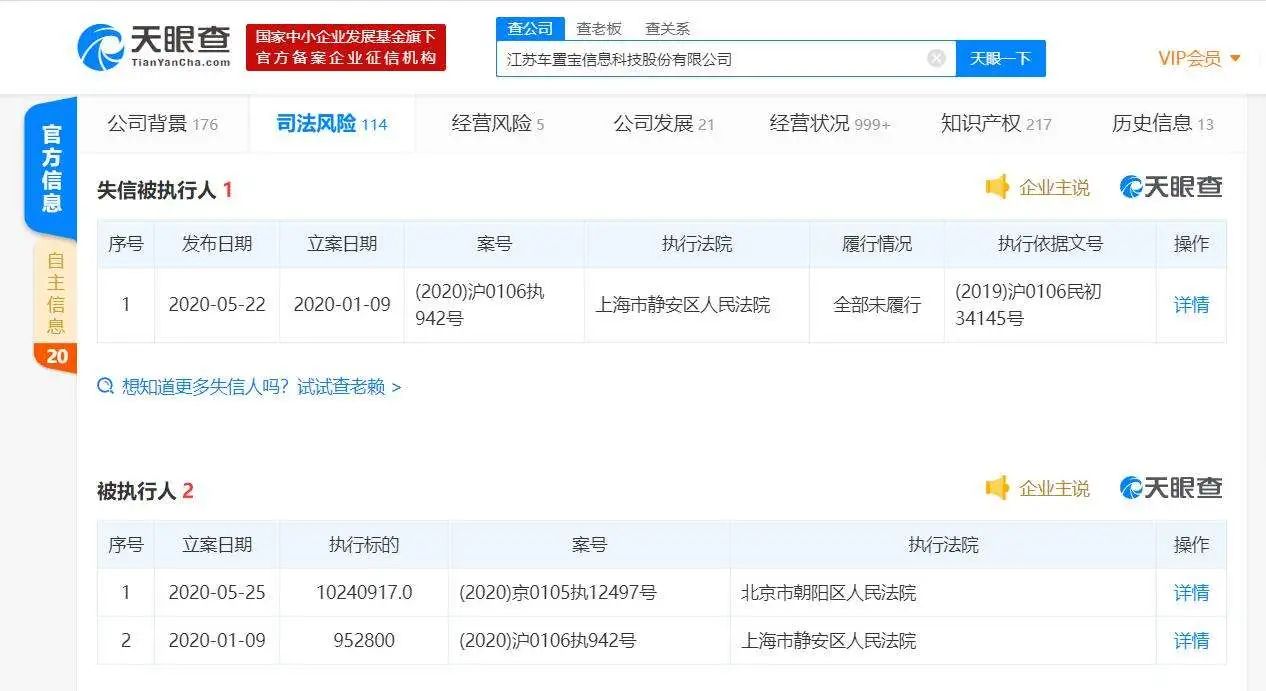Clear the search field with the X icon
The image size is (1266, 691).
936,58
